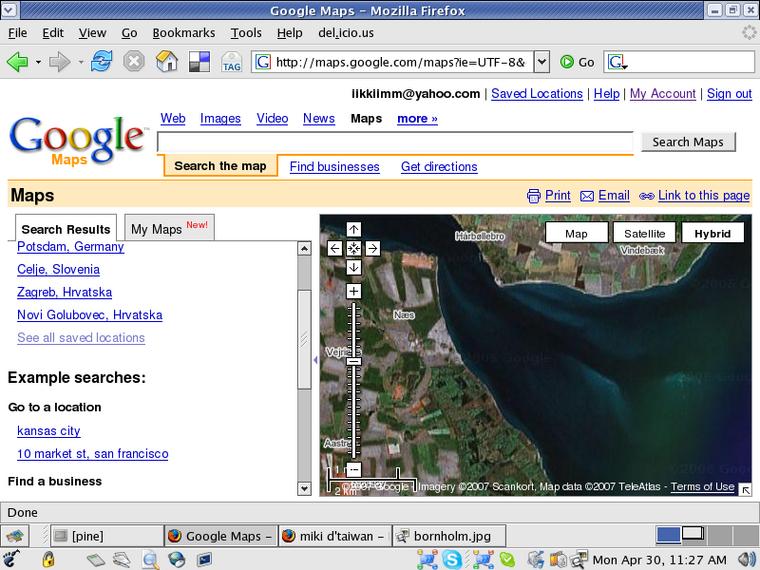Collapse the left results panel arrow
This screenshot has height=570, width=760.
[x=316, y=358]
